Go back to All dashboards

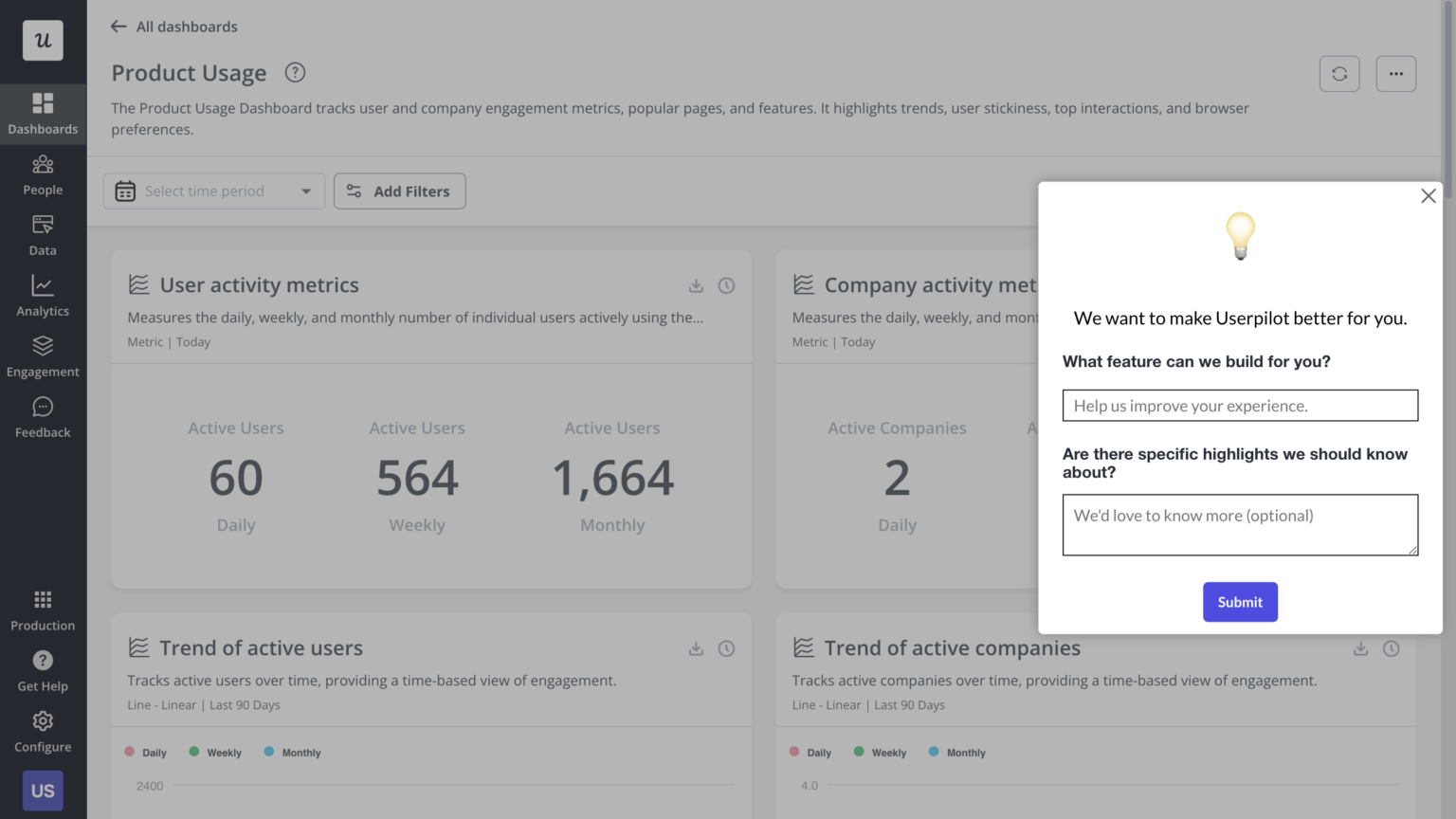[174, 27]
